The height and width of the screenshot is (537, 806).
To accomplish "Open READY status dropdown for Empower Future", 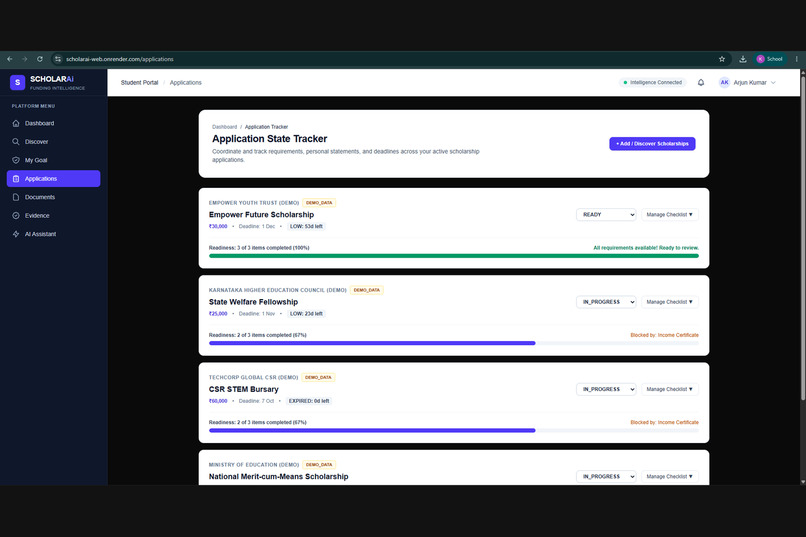I will [x=606, y=215].
